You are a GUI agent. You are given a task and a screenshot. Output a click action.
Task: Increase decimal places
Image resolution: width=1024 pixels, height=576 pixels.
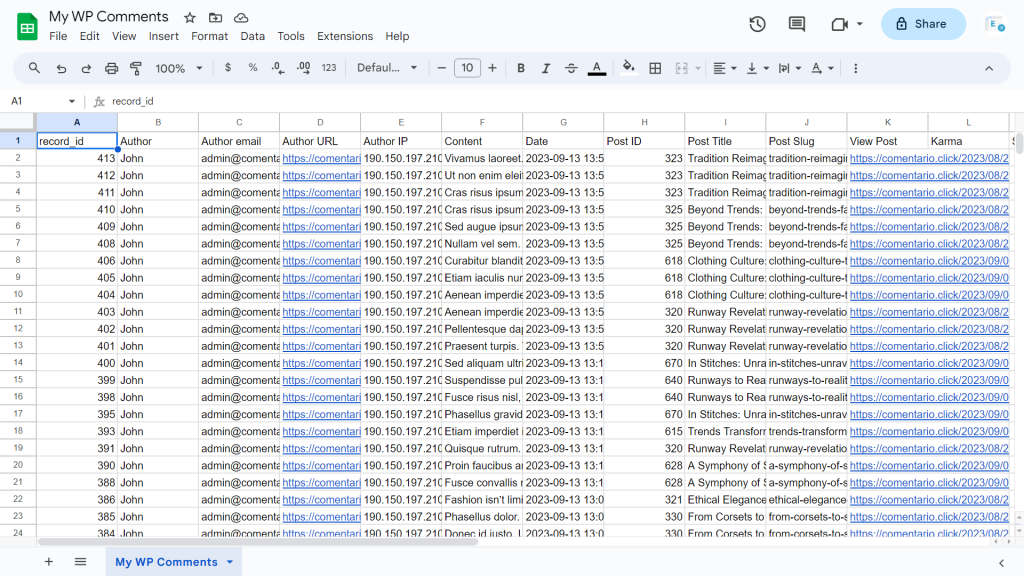click(x=301, y=68)
